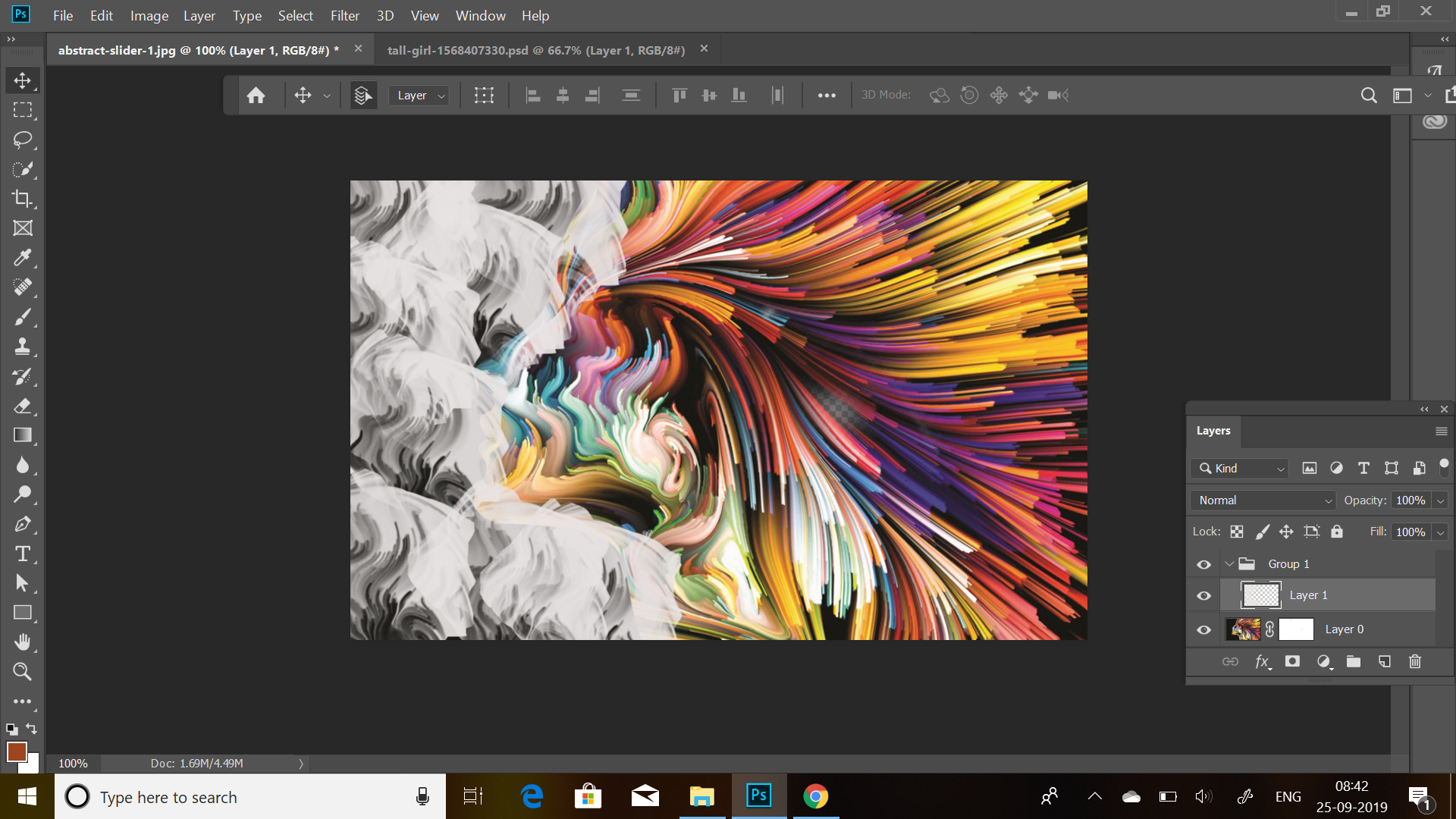Switch to tall-girl-1568407330.psd tab
Image resolution: width=1456 pixels, height=819 pixels.
535,50
